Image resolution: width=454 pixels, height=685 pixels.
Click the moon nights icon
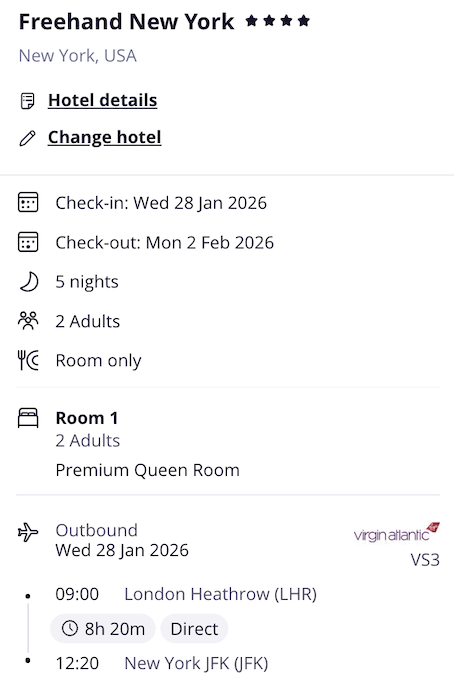tap(29, 282)
